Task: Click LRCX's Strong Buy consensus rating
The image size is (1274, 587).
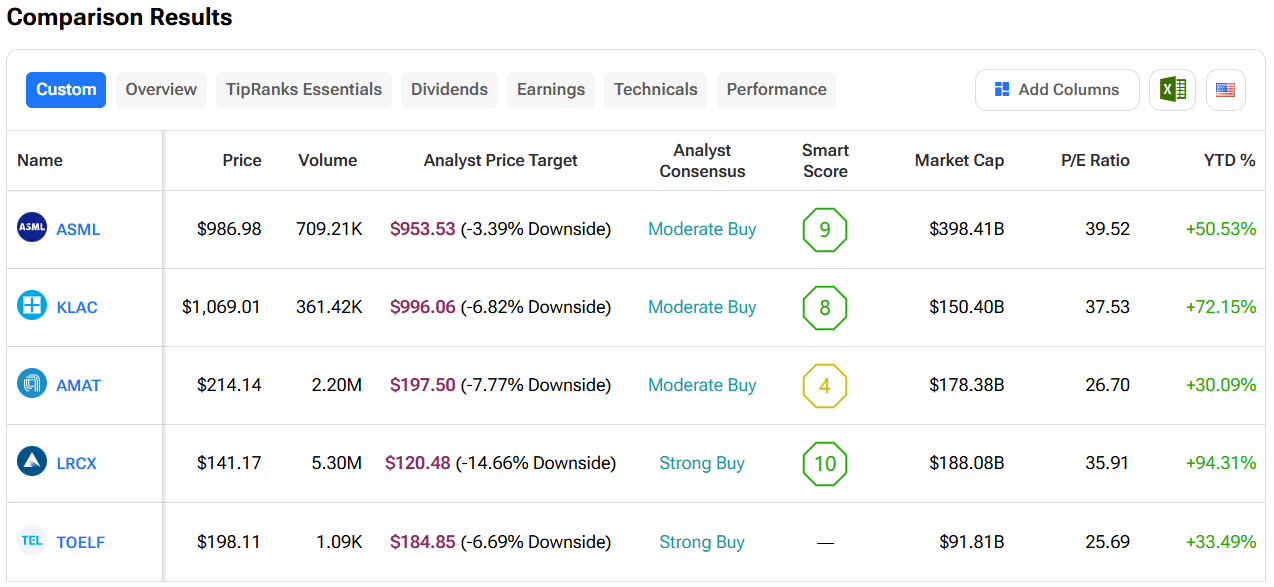Action: pos(701,463)
